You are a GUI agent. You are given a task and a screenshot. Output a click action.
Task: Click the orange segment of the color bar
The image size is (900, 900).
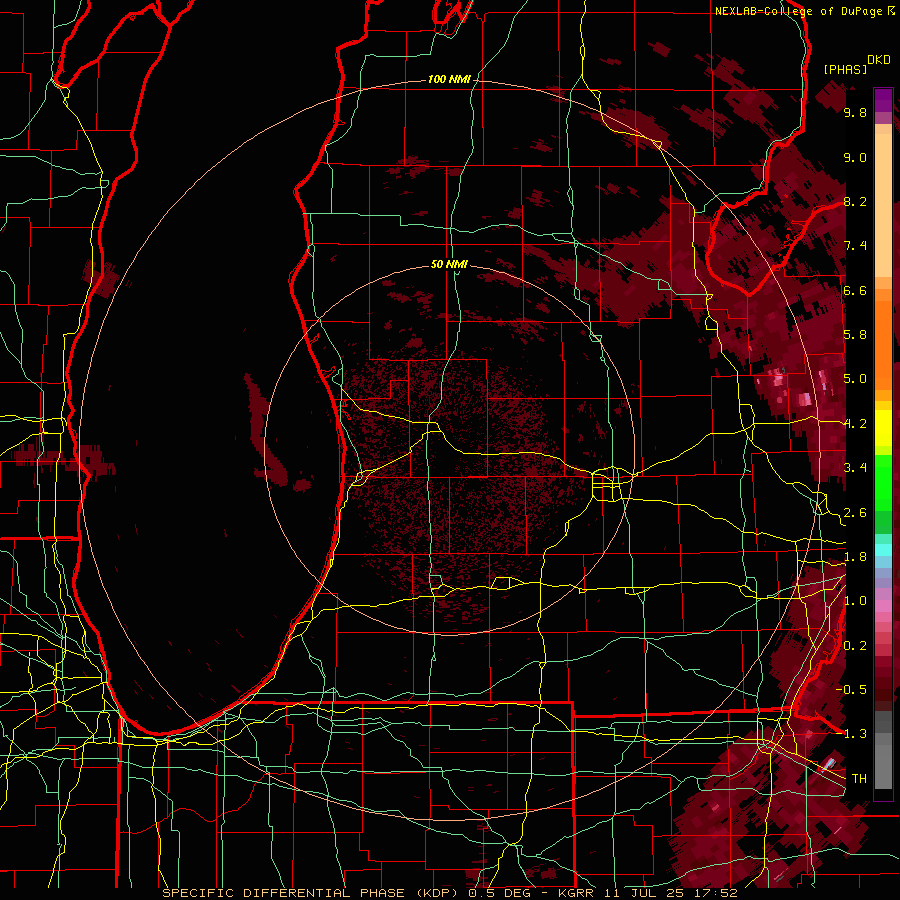click(883, 344)
